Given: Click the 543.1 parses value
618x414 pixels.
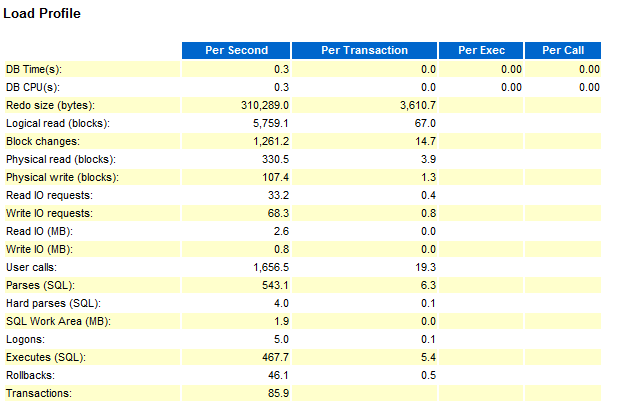Looking at the screenshot, I should point(275,286).
